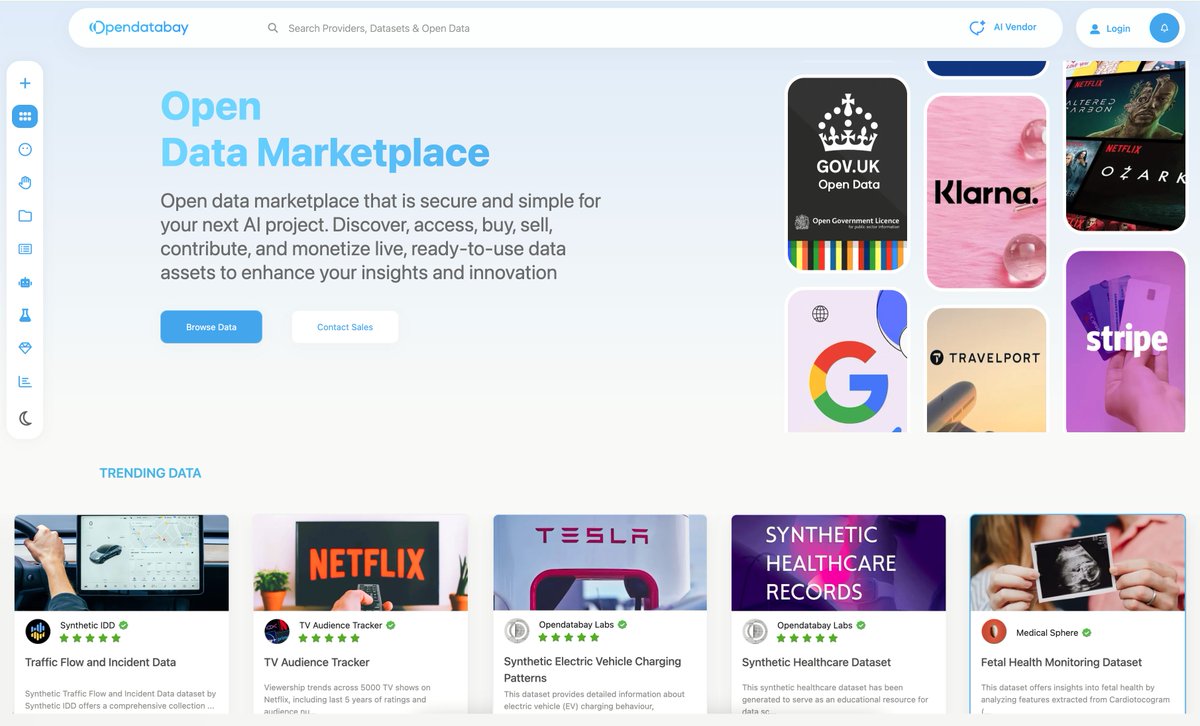Open the face icon in sidebar

pos(25,149)
